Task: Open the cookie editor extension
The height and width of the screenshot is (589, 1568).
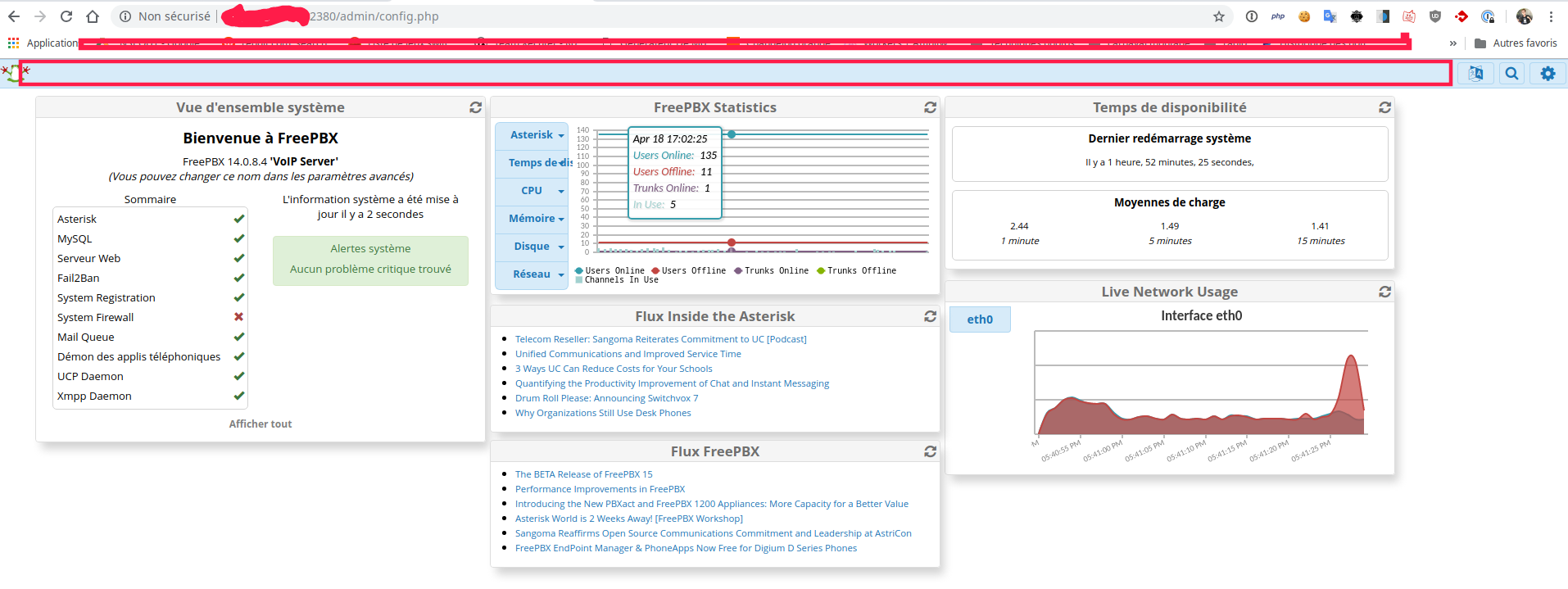Action: pyautogui.click(x=1304, y=16)
